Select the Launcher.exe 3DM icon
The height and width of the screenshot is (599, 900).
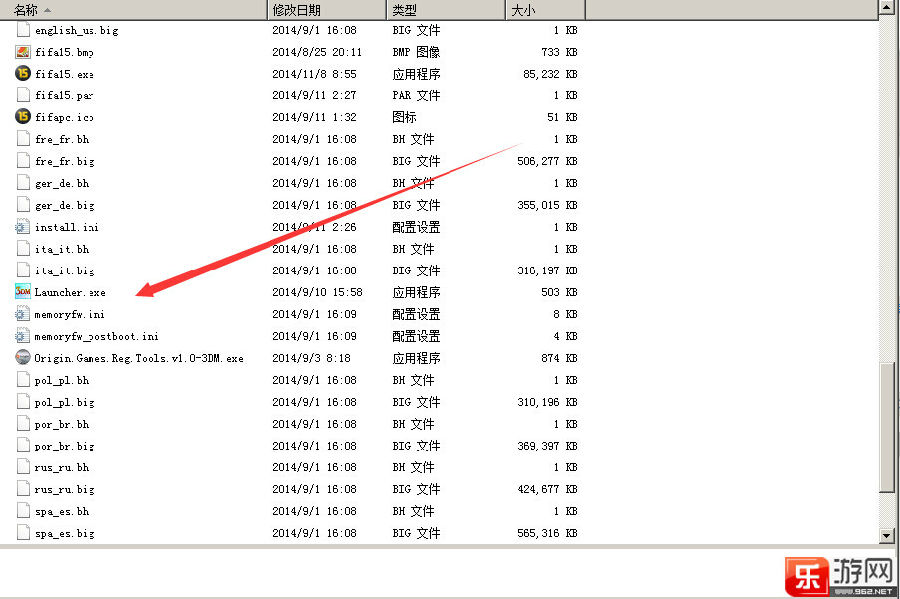(x=23, y=292)
